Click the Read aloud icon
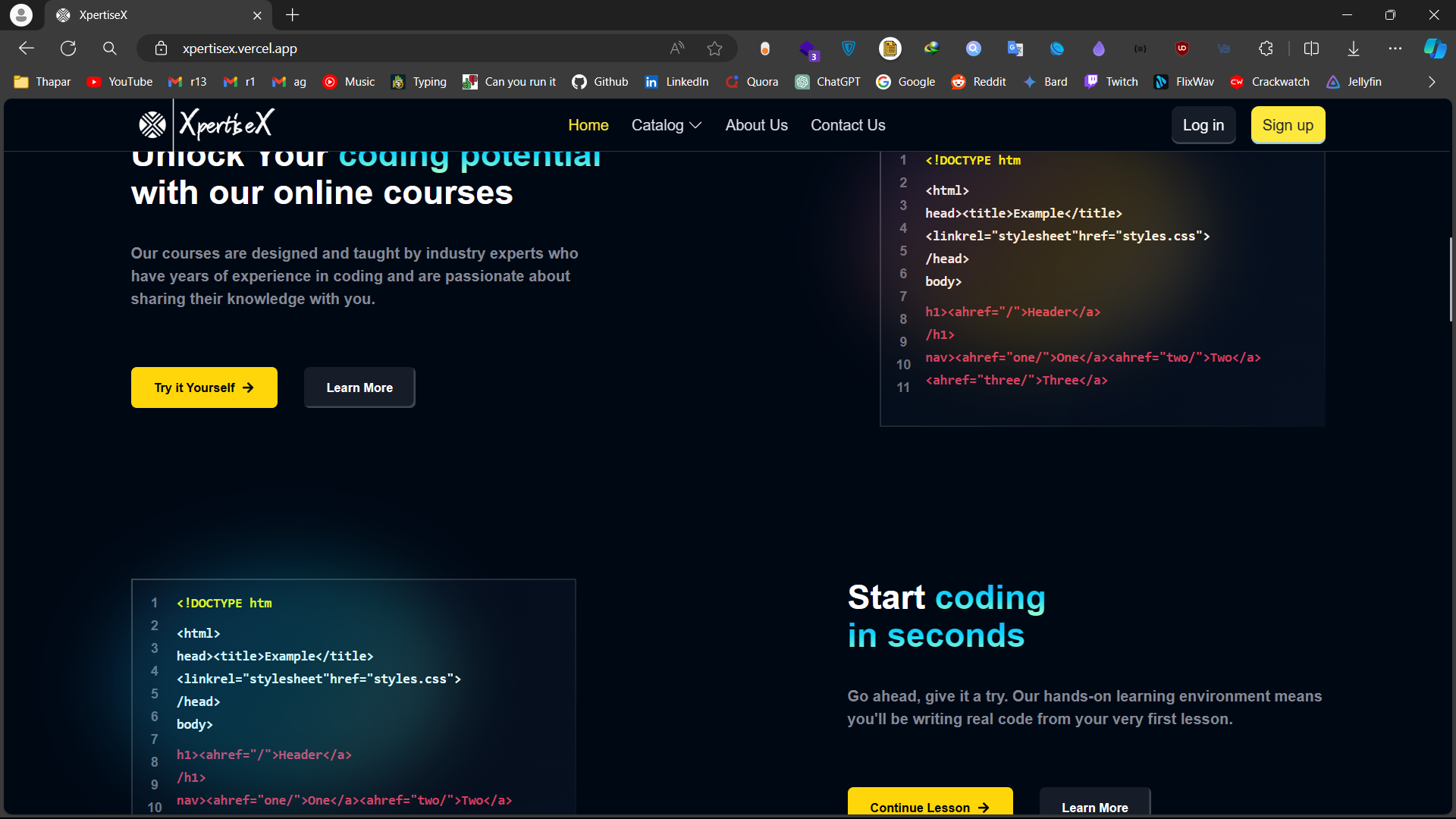 pyautogui.click(x=677, y=49)
